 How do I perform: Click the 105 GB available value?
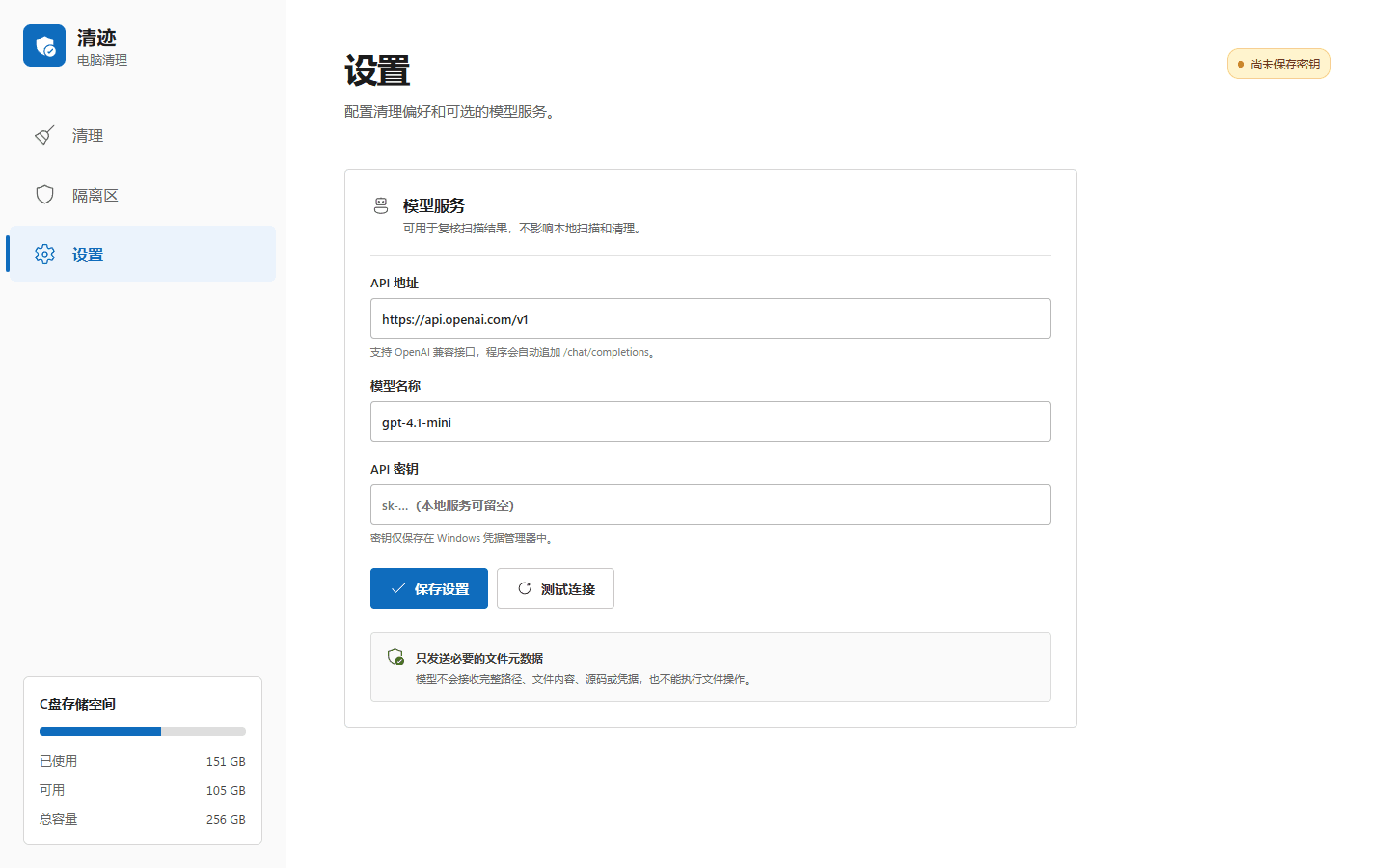[226, 790]
